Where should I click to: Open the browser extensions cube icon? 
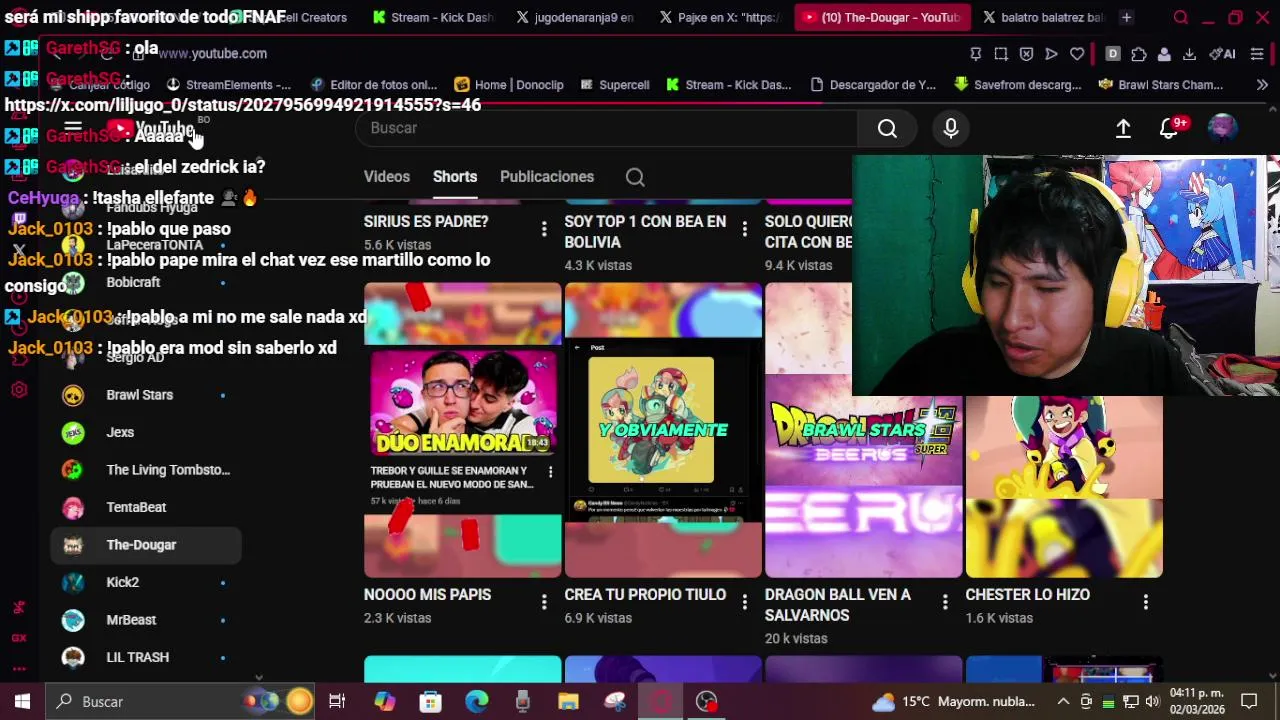[1138, 54]
